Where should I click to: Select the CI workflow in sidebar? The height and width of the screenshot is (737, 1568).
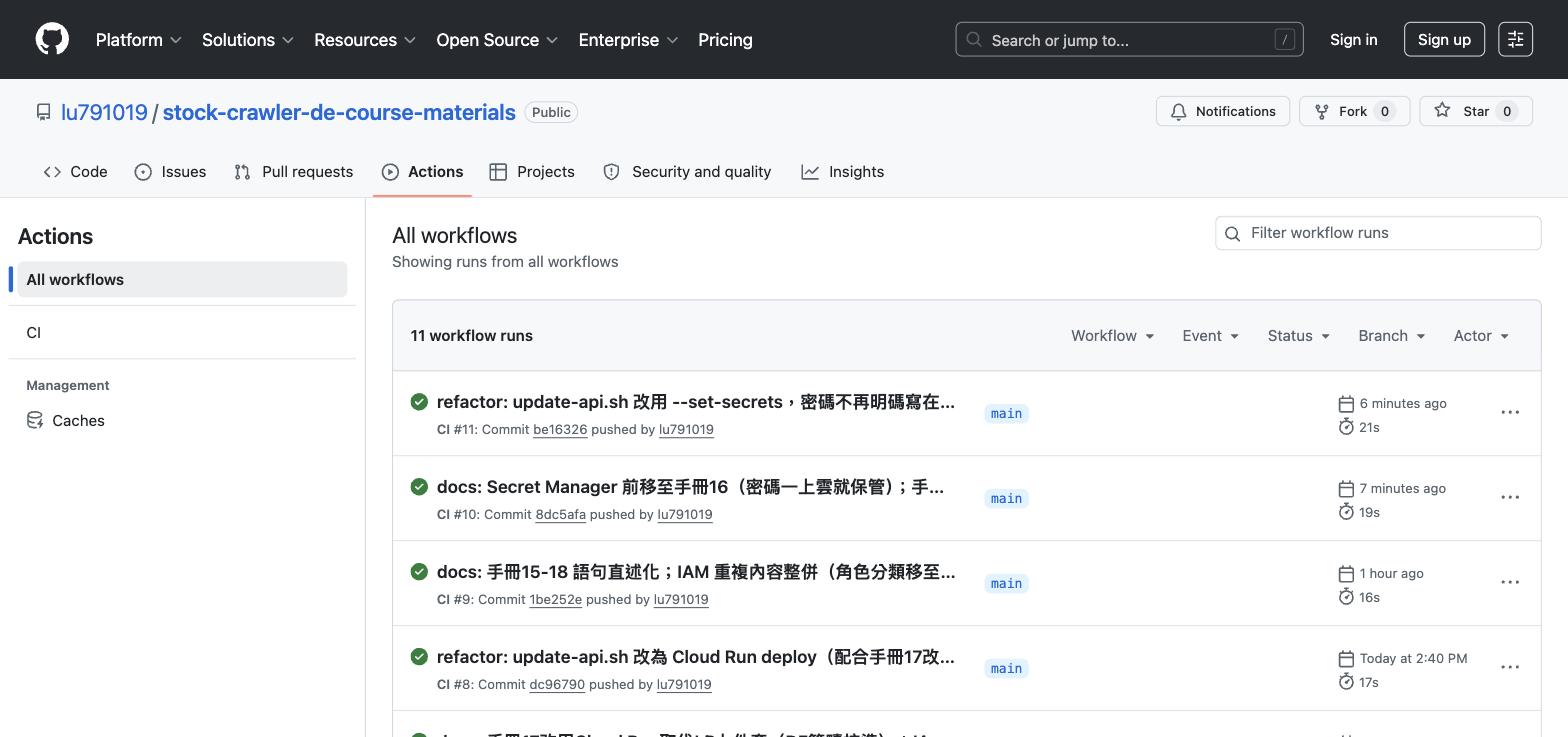pos(182,333)
